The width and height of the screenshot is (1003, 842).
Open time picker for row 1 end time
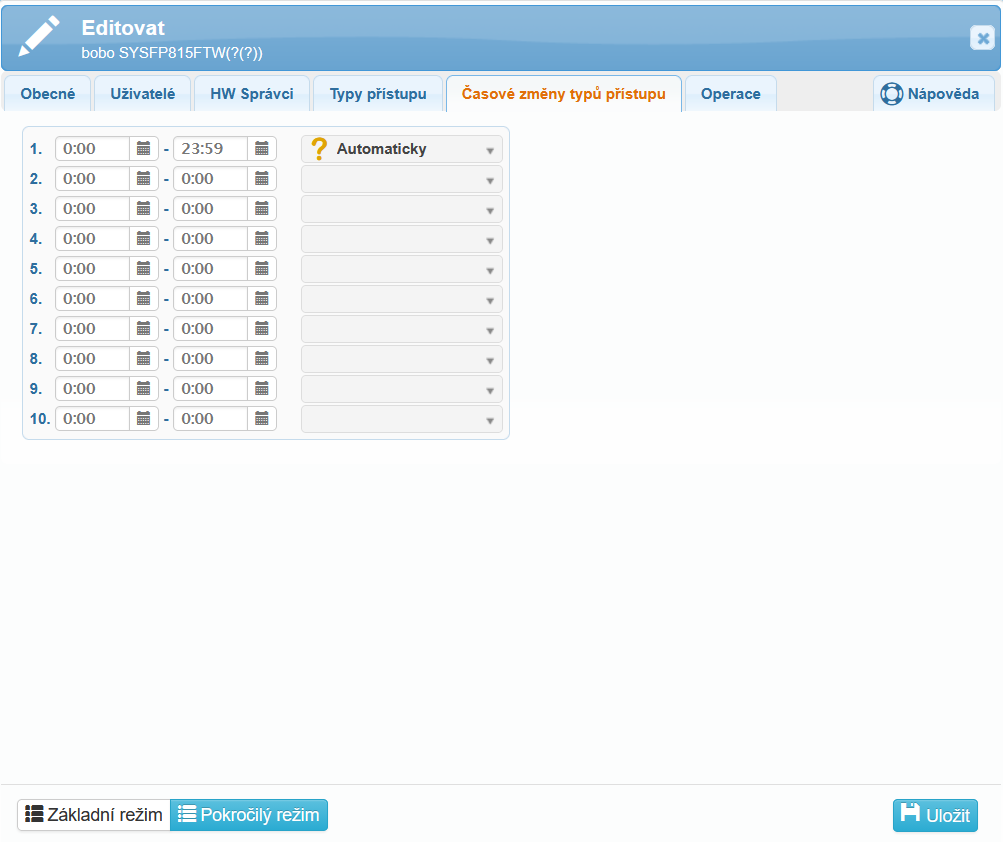pos(262,149)
